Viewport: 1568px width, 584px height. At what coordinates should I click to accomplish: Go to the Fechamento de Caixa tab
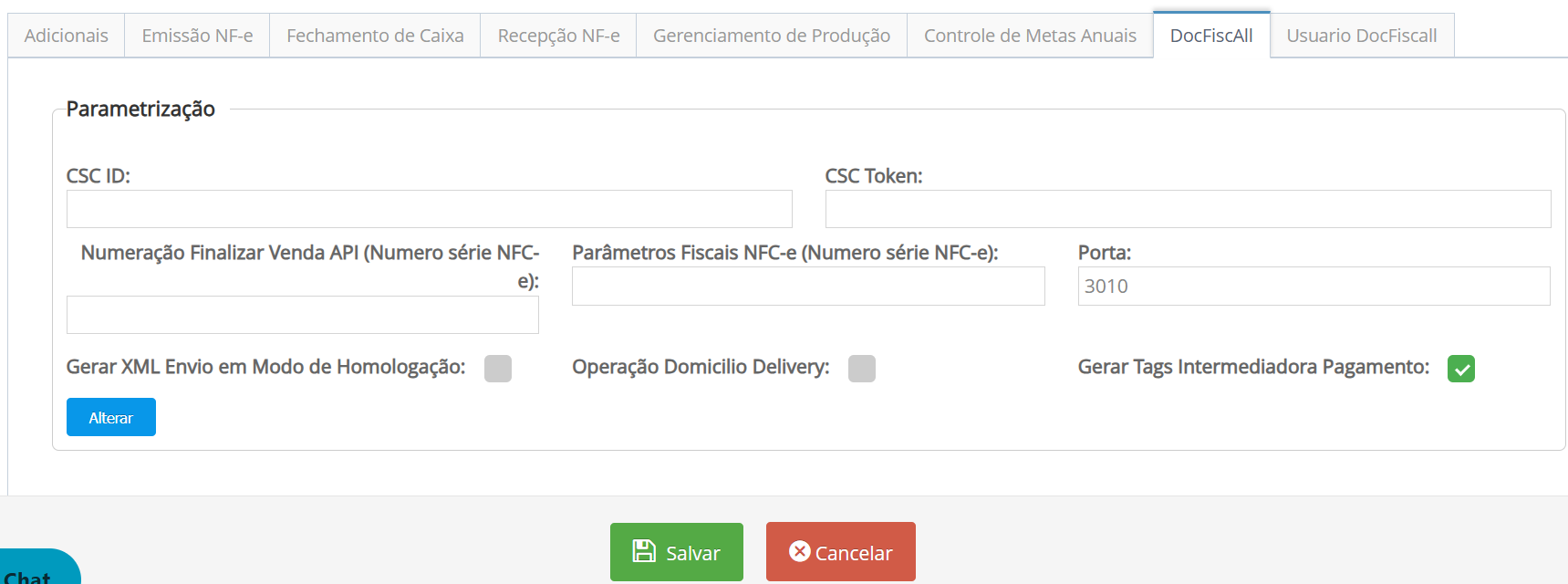pyautogui.click(x=375, y=36)
